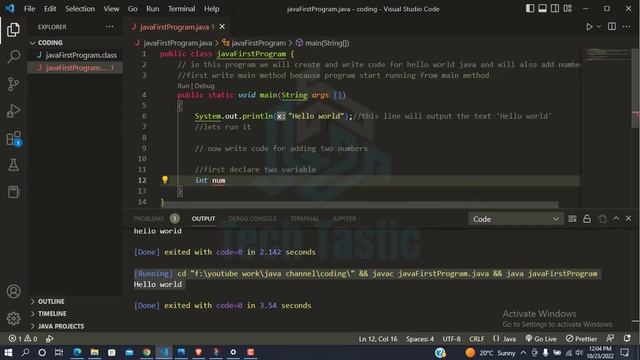
Task: Click Run code lens above main
Action: click(183, 86)
